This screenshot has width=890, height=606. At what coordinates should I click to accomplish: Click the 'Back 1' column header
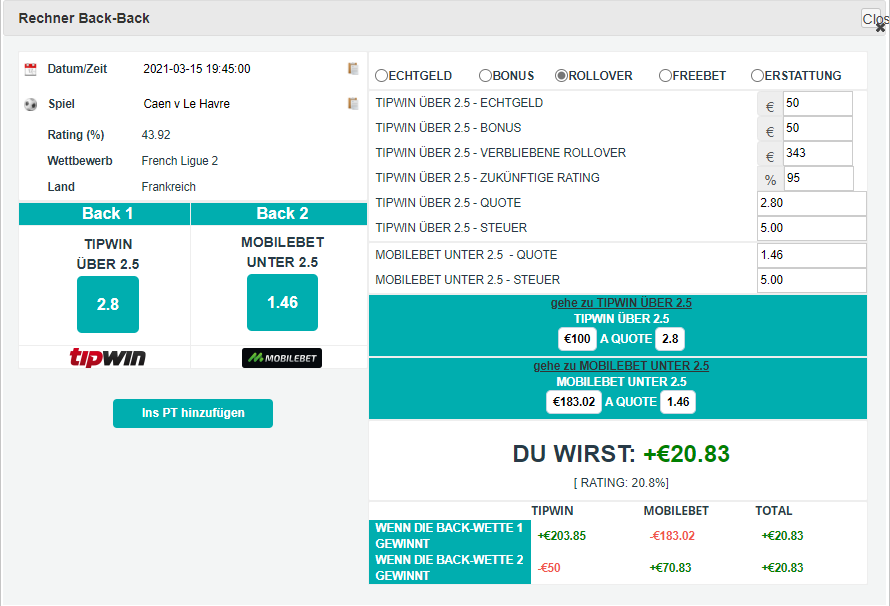pos(105,213)
